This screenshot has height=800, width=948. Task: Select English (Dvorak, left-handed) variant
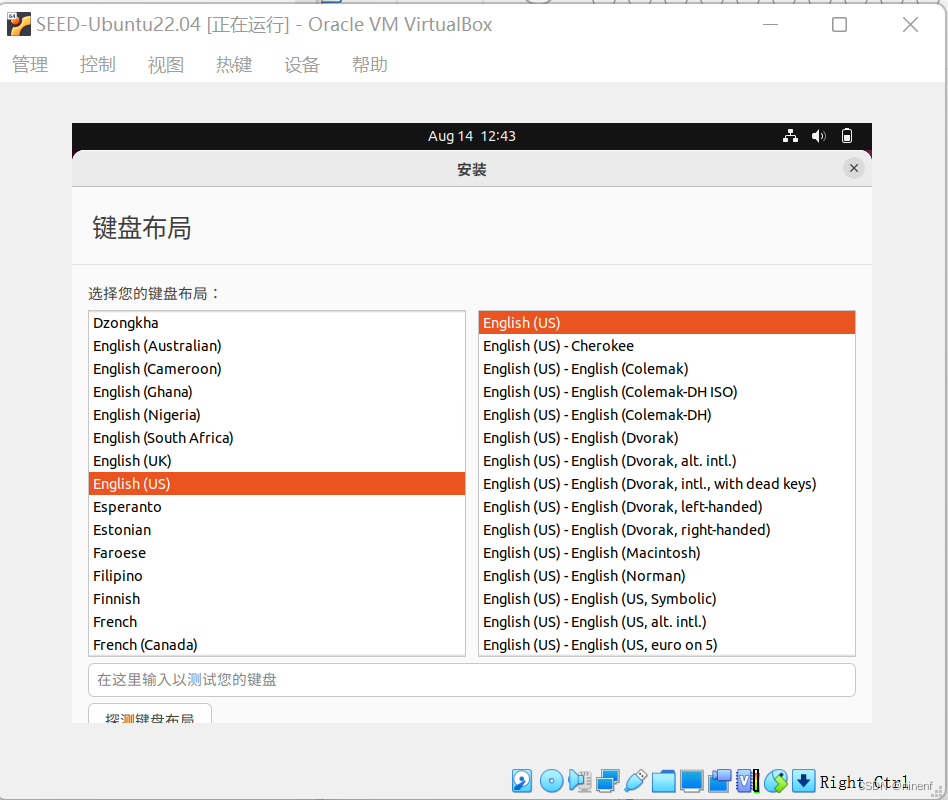click(x=667, y=507)
